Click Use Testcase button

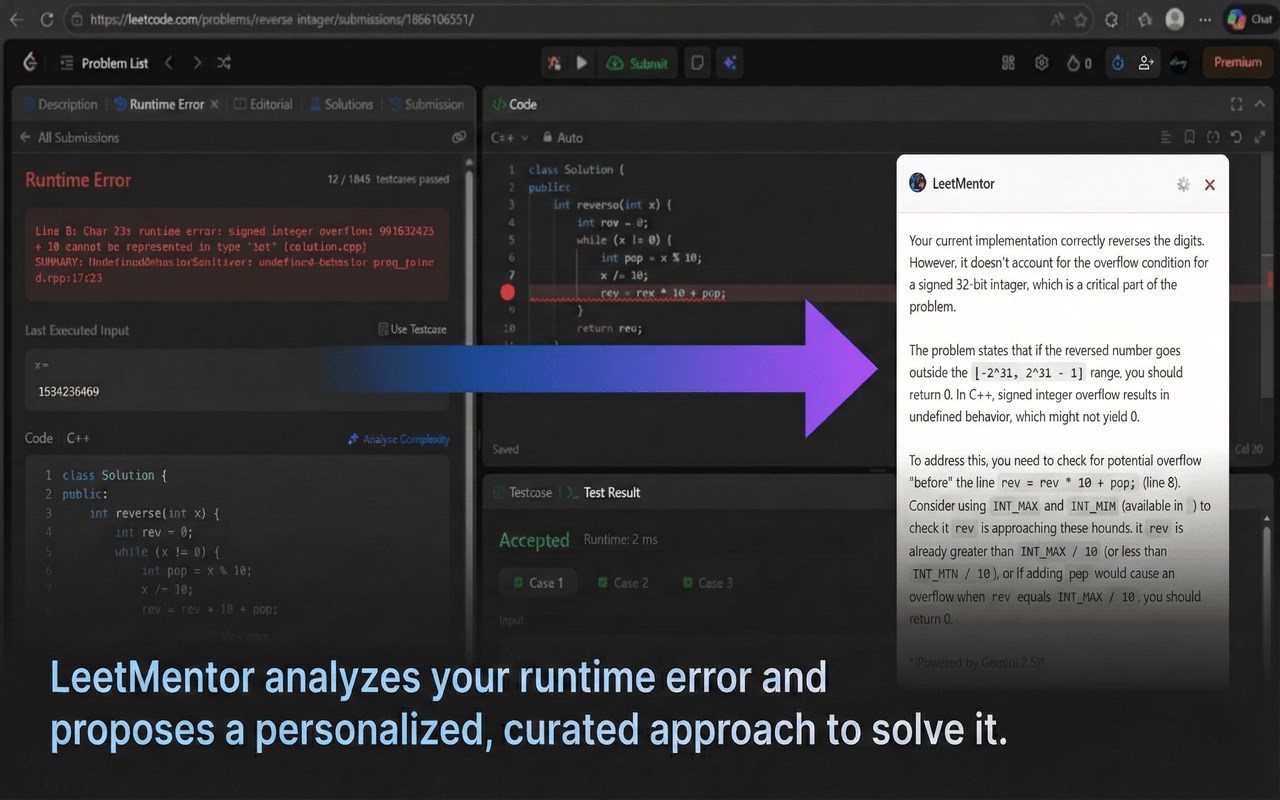click(412, 329)
